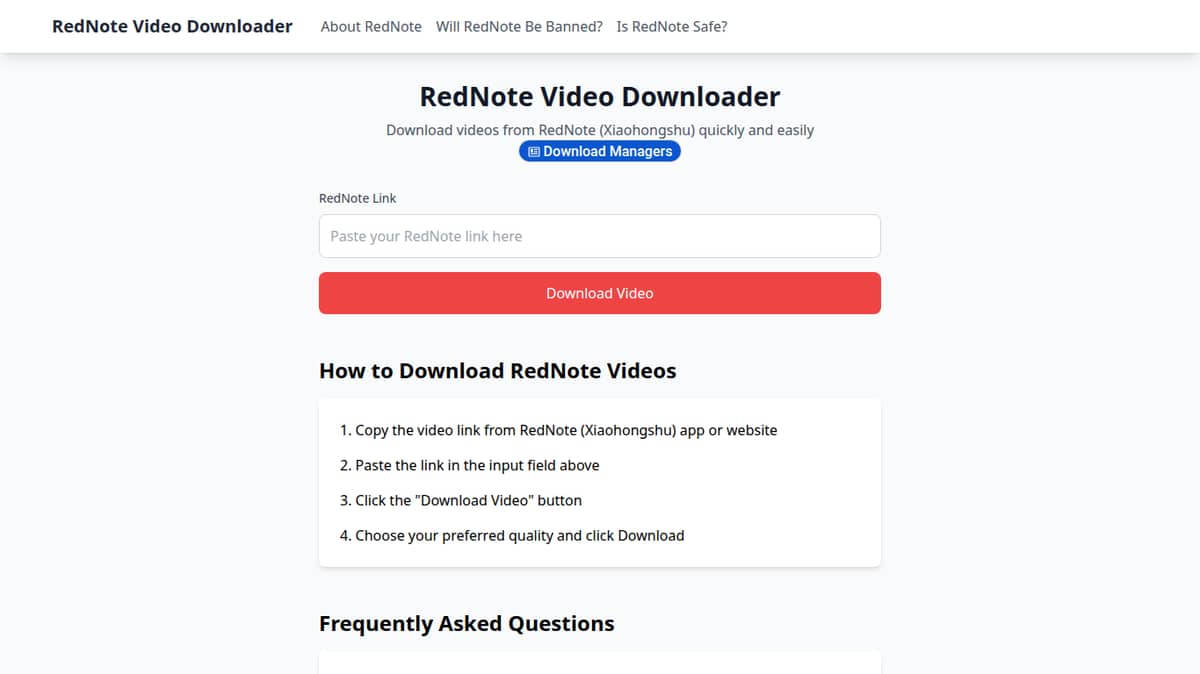Click the How to Download RedNote Videos heading
The width and height of the screenshot is (1200, 674).
pos(498,371)
